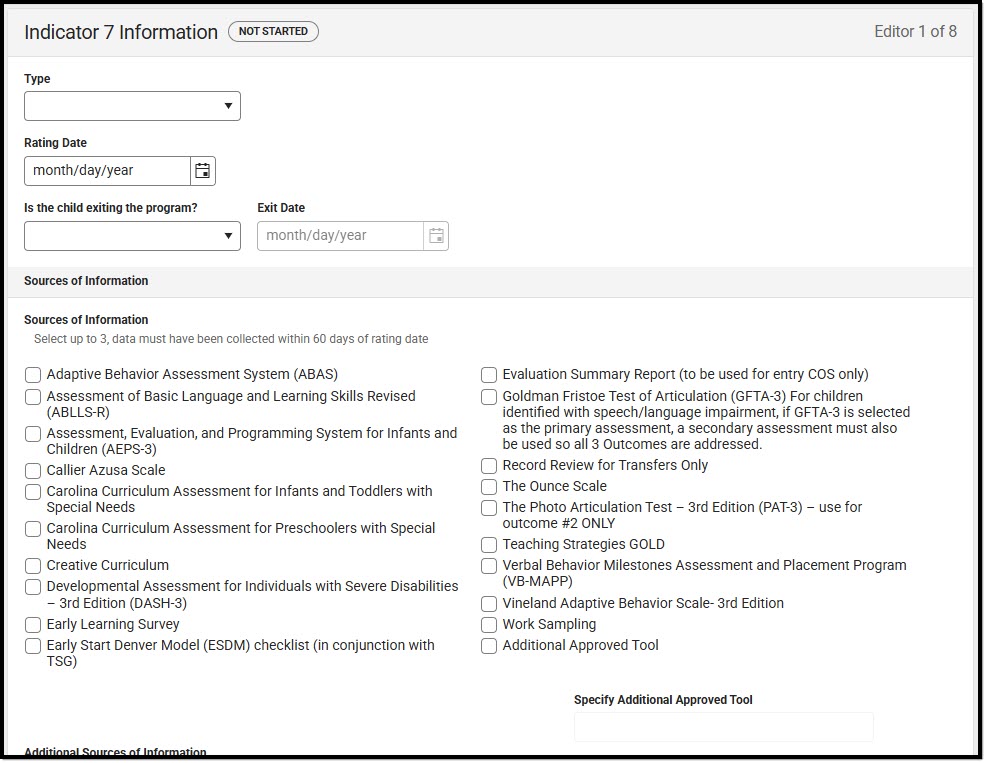The height and width of the screenshot is (763, 986).
Task: Check the ABLLS-R assessment checkbox
Action: coord(33,397)
